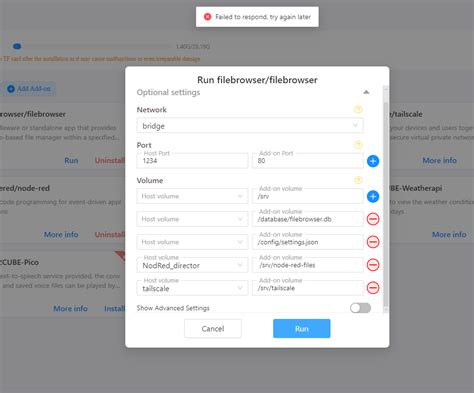Show help for Volume setting
This screenshot has width=474, height=393.
[x=358, y=180]
